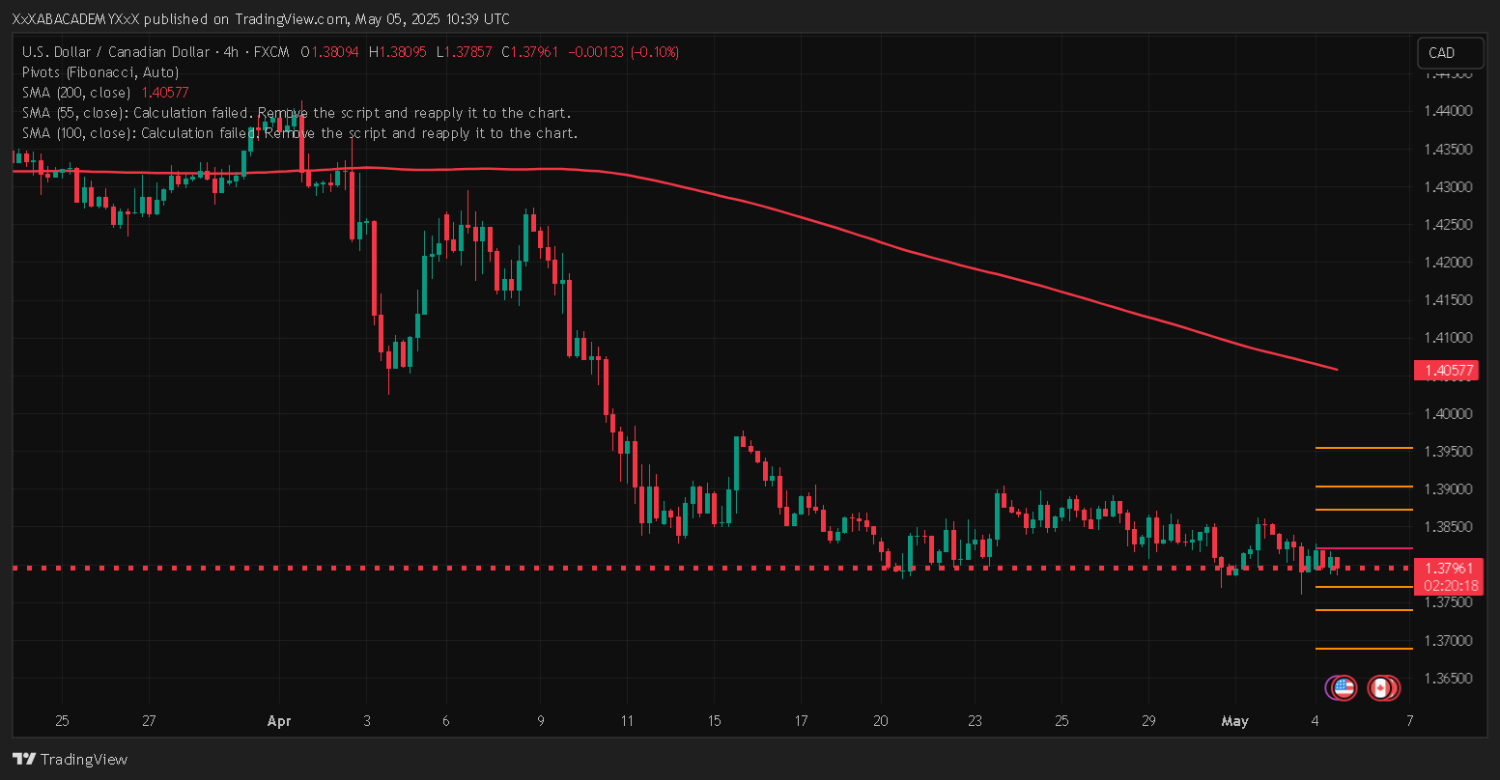Click the Canada flag economic event icon
Viewport: 1500px width, 780px height.
(x=1381, y=688)
